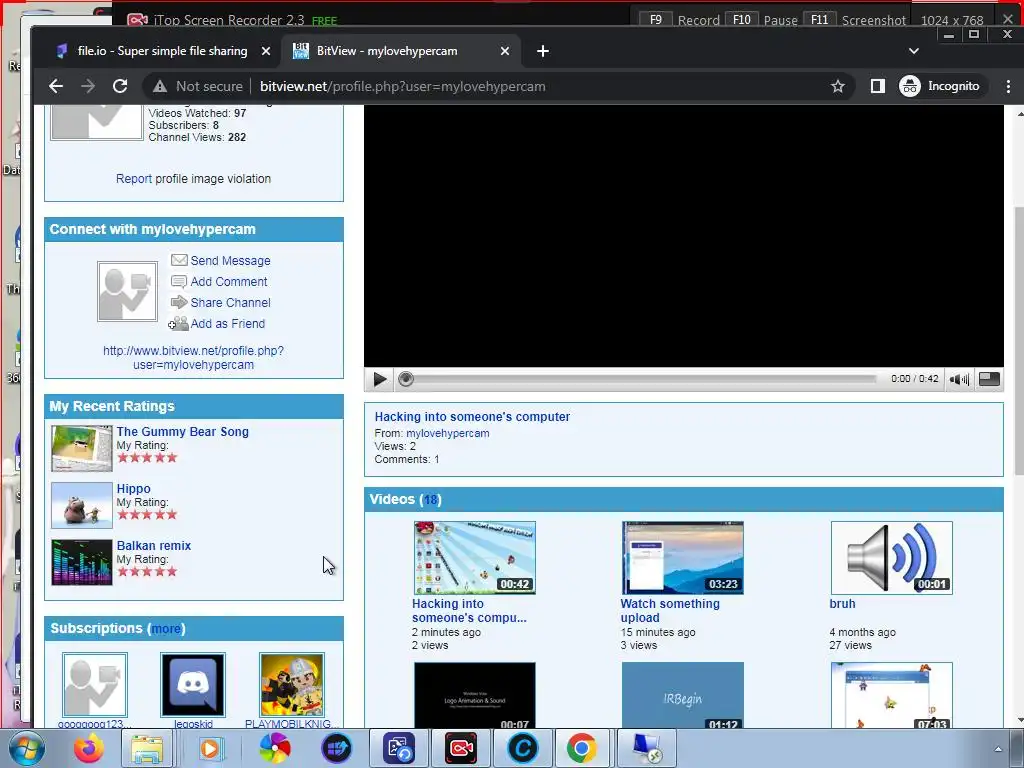The width and height of the screenshot is (1024, 768).
Task: Launch Firefox from the taskbar
Action: [88, 748]
